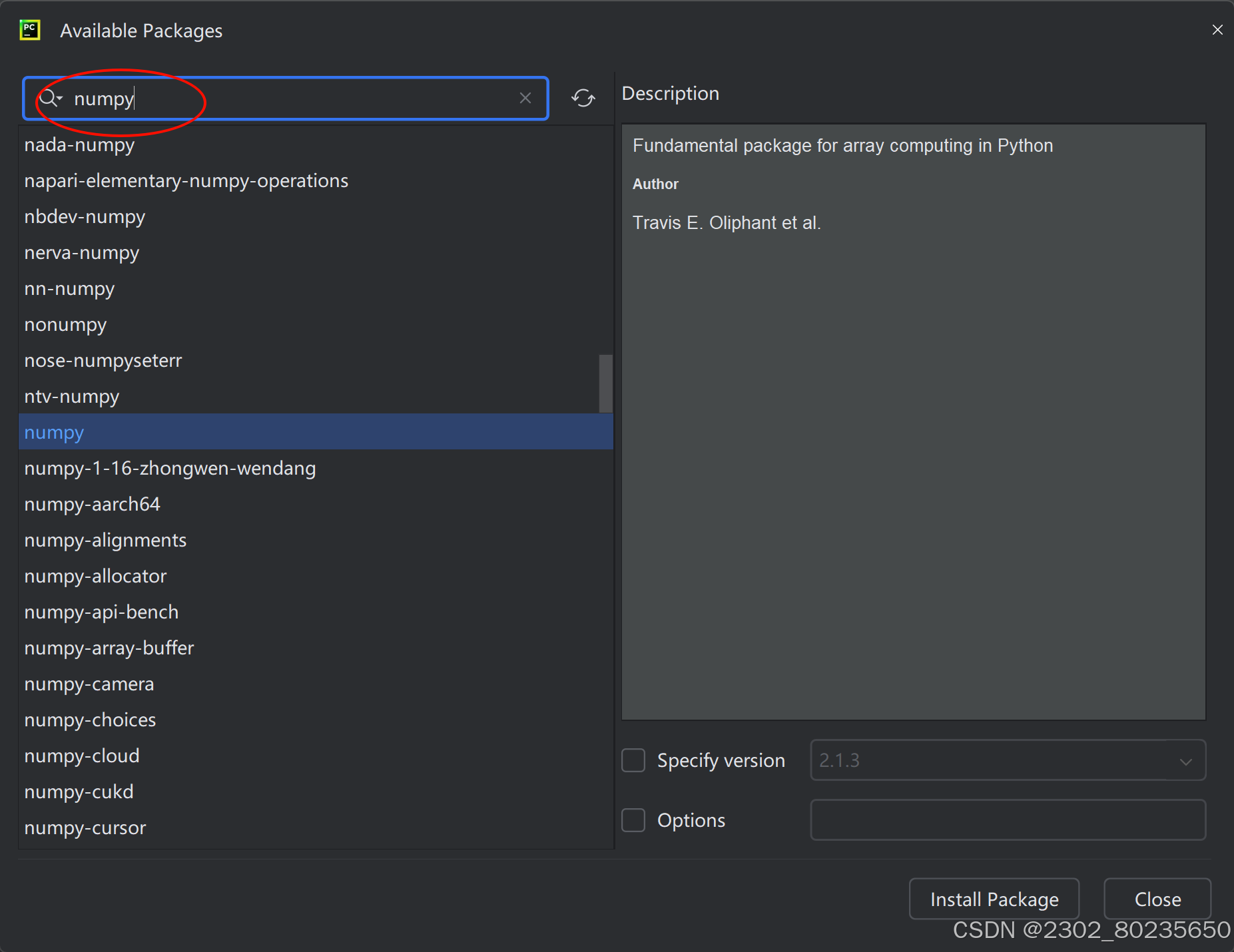The width and height of the screenshot is (1234, 952).
Task: Click the Specify version label
Action: click(x=721, y=760)
